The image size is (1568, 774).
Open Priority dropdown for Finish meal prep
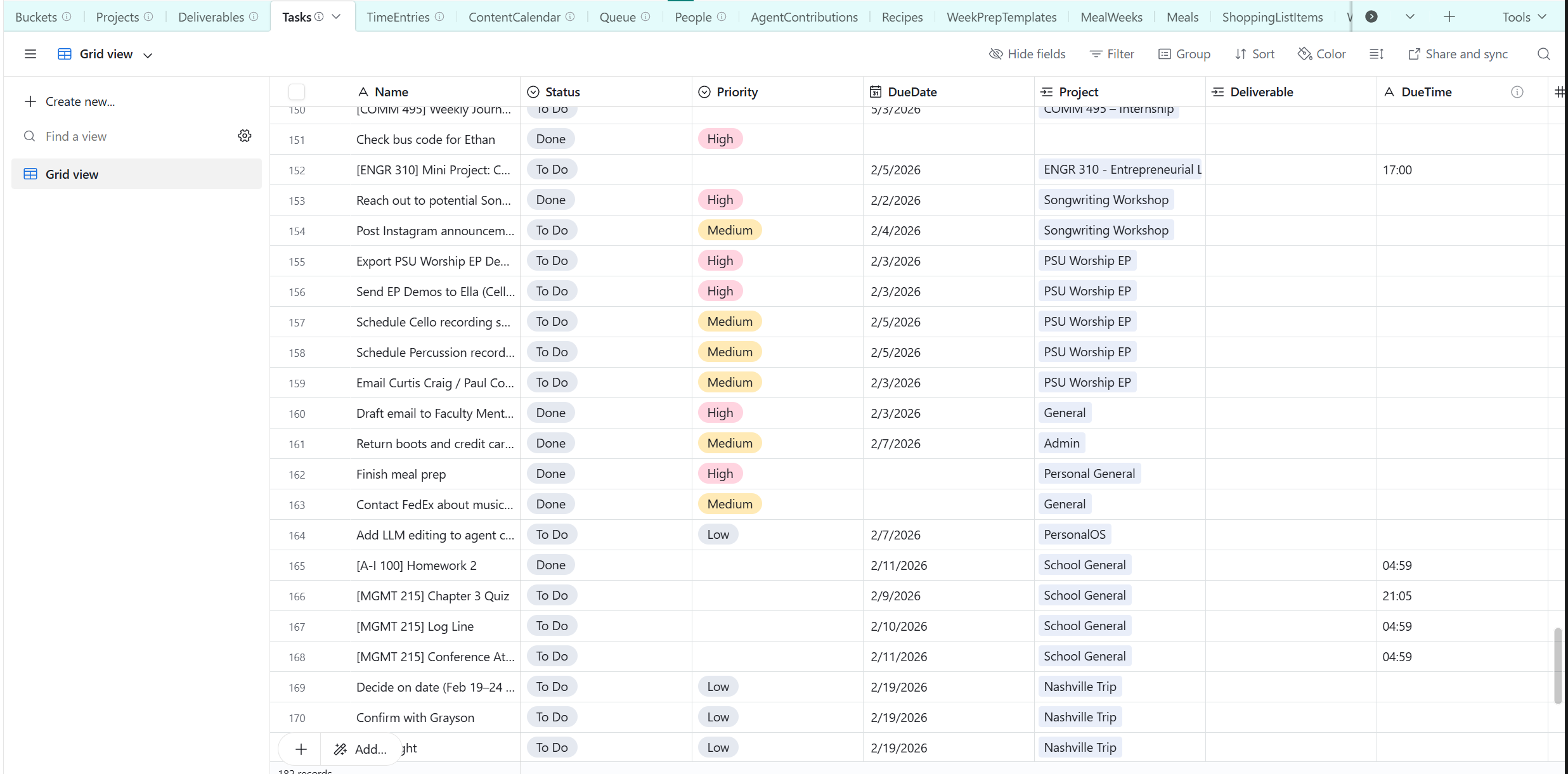click(x=720, y=474)
